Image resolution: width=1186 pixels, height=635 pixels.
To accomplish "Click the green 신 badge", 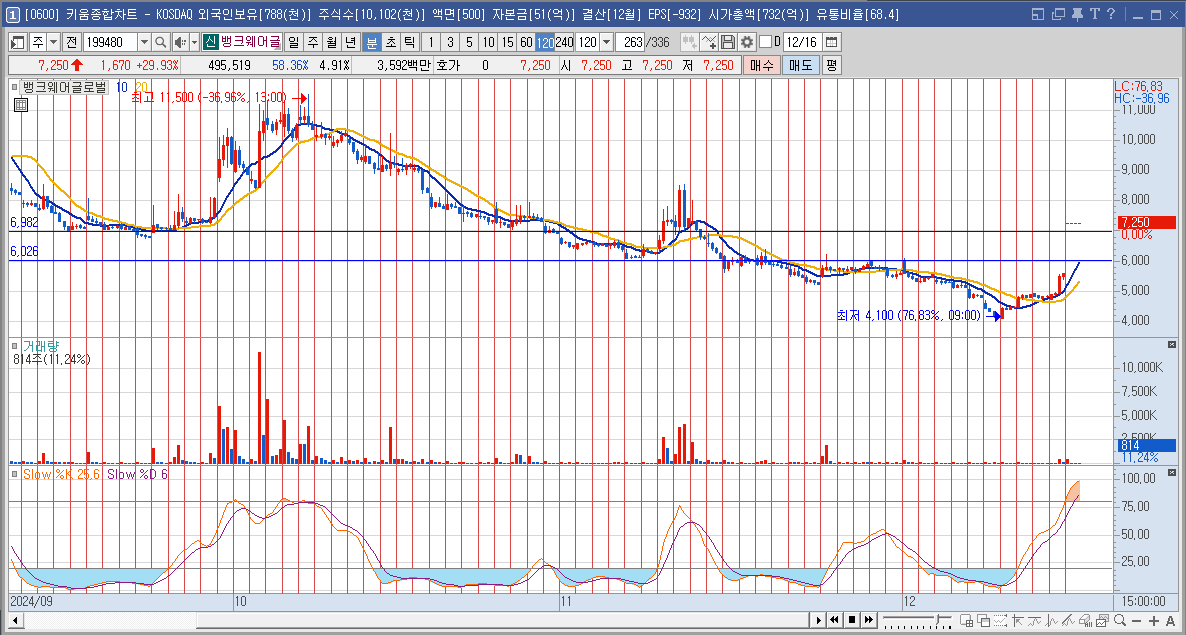I will coord(210,42).
